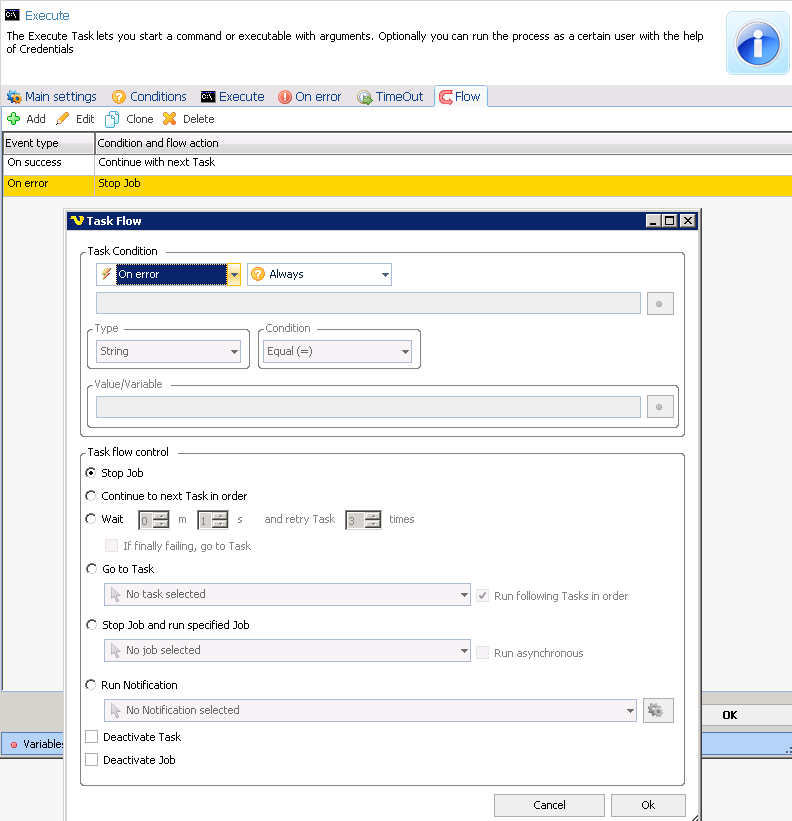Click the blue info icon

pyautogui.click(x=757, y=44)
